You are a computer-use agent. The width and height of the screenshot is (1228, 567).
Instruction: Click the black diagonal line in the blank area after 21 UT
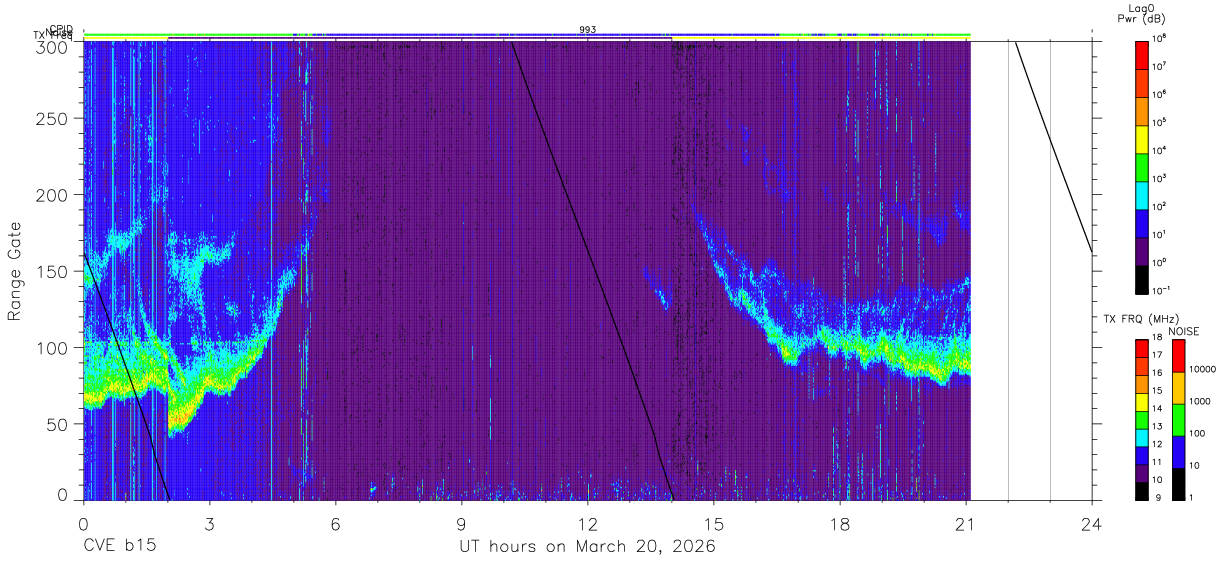[x=1053, y=145]
